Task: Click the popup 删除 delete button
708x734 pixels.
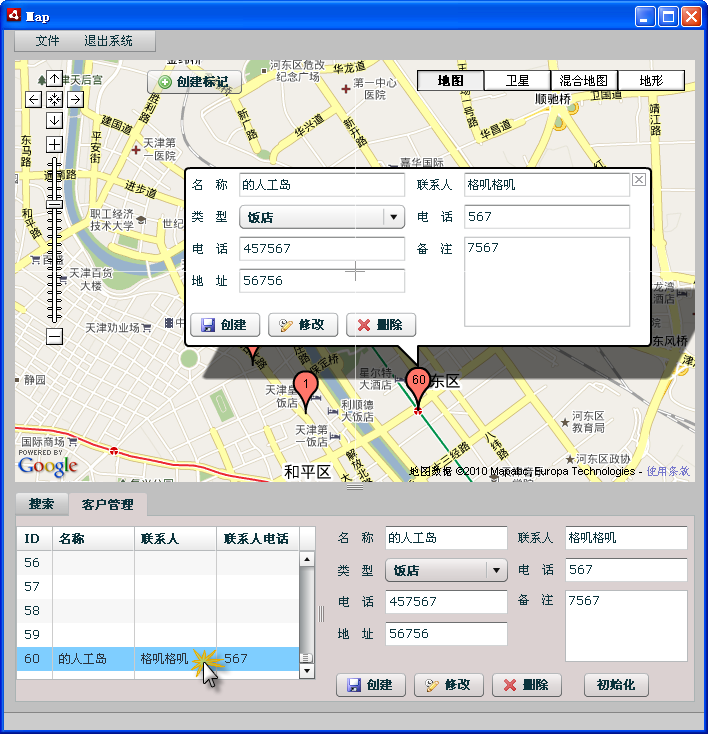Action: click(381, 325)
